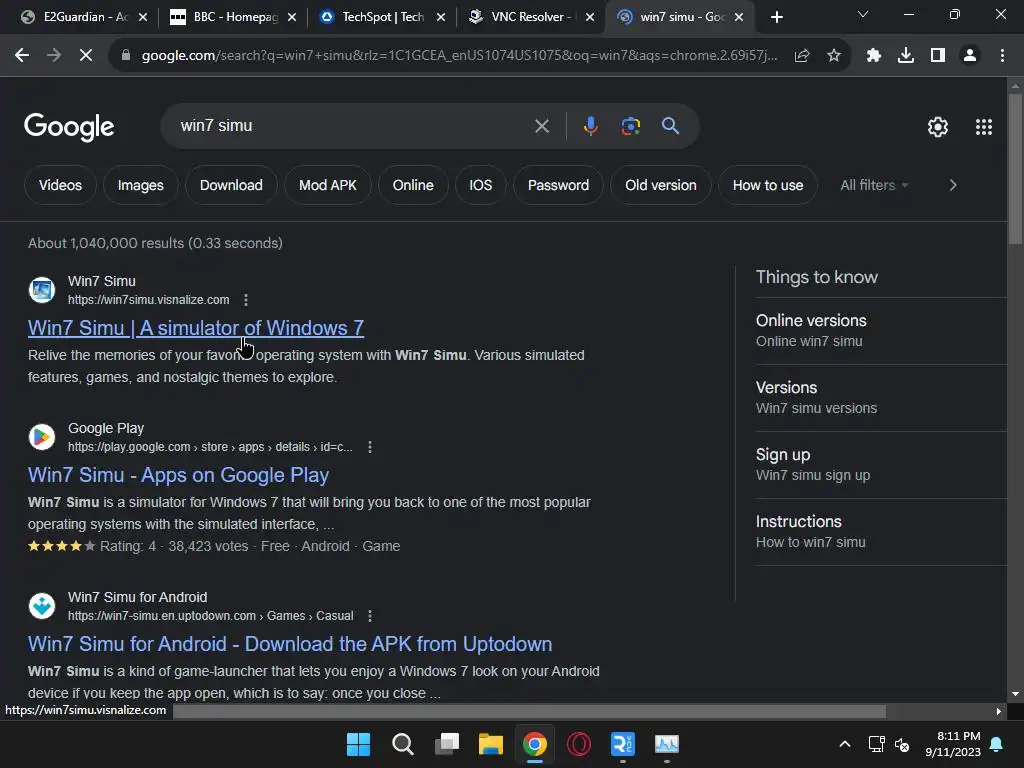Search by image with Google Lens
Viewport: 1024px width, 768px height.
[630, 126]
